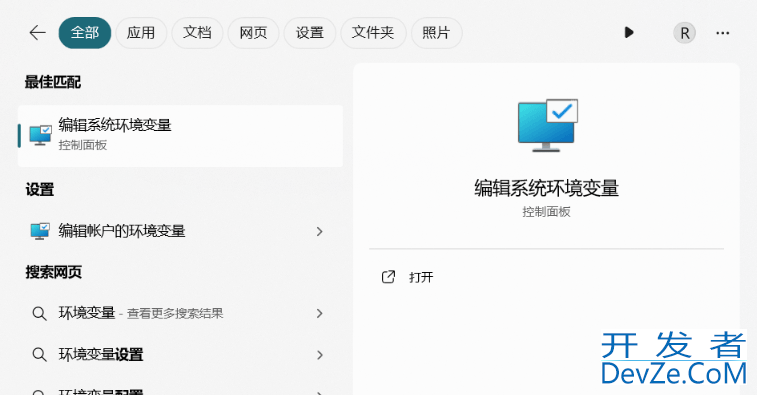This screenshot has width=757, height=395.
Task: Click the large monitor icon in the preview pane
Action: (547, 126)
